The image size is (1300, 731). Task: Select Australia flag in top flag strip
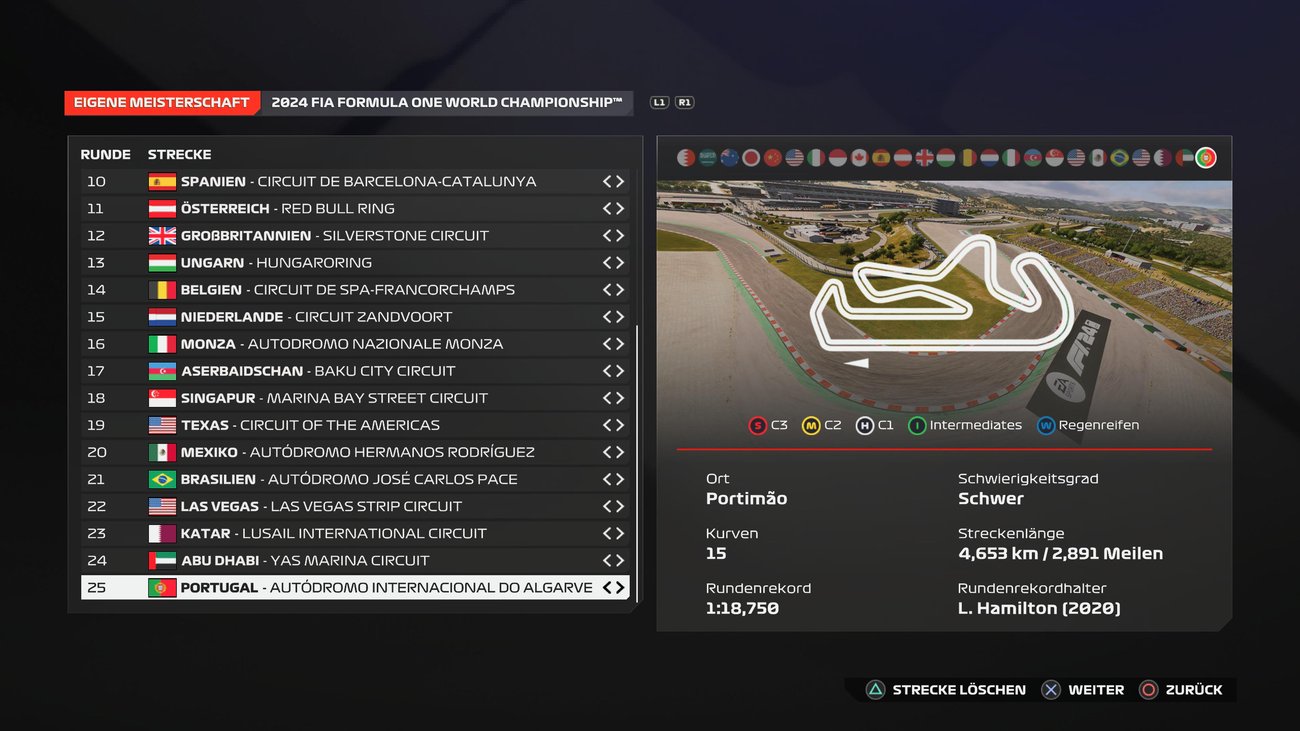729,158
